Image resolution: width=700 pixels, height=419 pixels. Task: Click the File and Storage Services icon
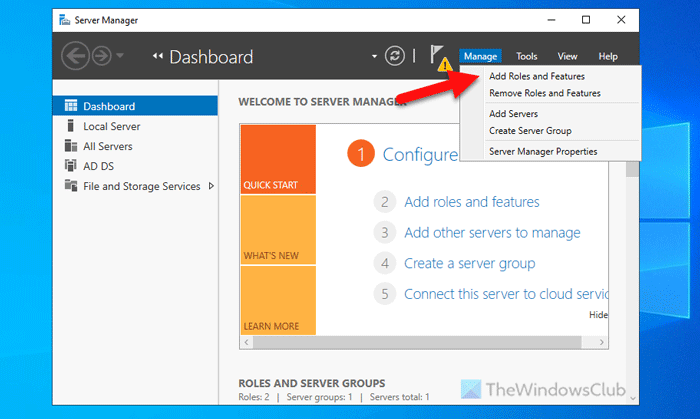pyautogui.click(x=71, y=186)
